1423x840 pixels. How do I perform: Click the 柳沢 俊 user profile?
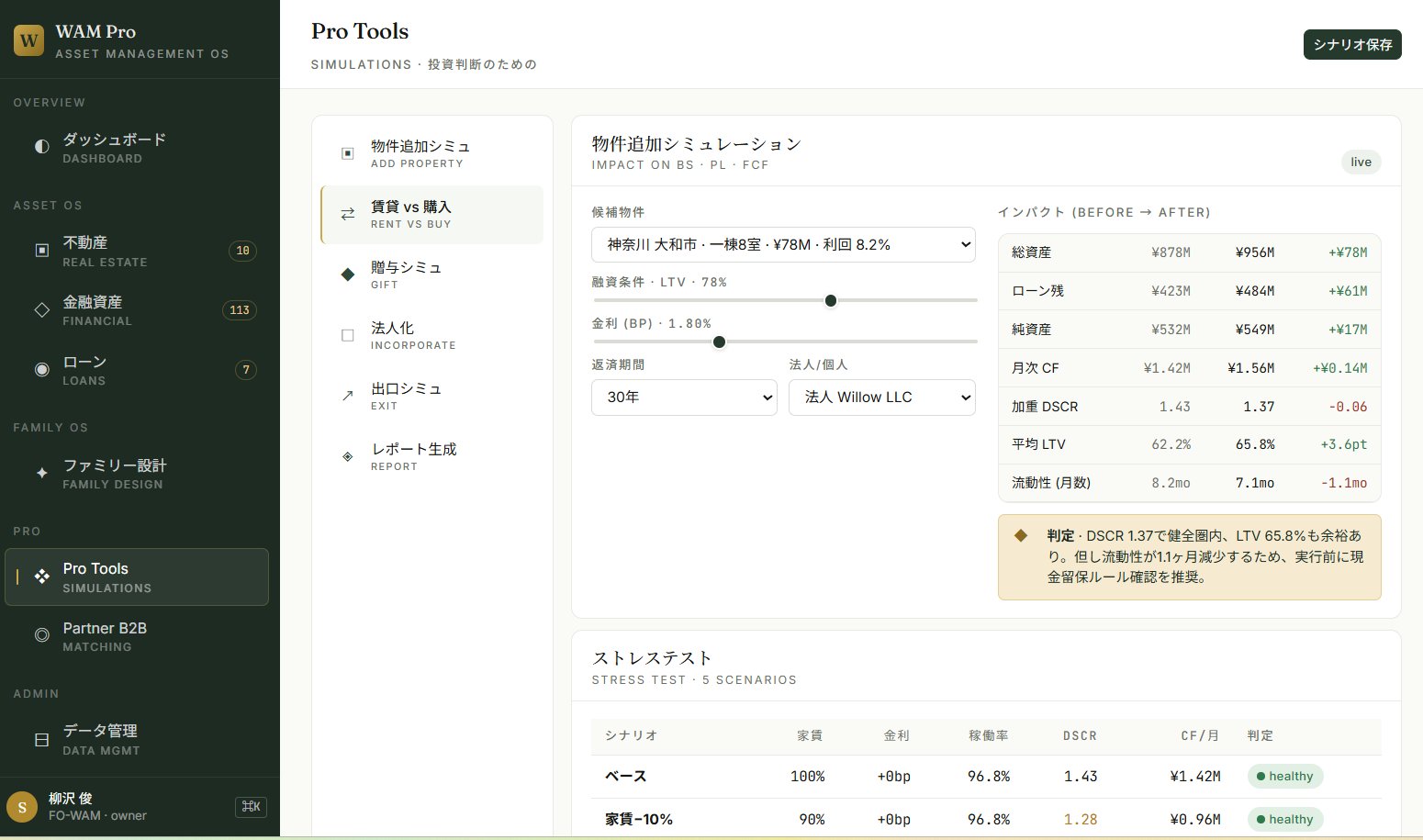(x=96, y=806)
